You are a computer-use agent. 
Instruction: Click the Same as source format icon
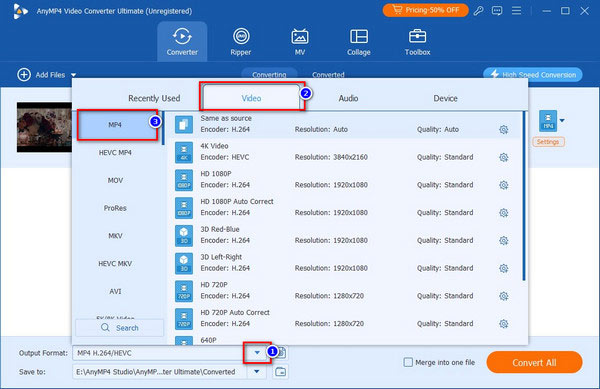click(184, 124)
